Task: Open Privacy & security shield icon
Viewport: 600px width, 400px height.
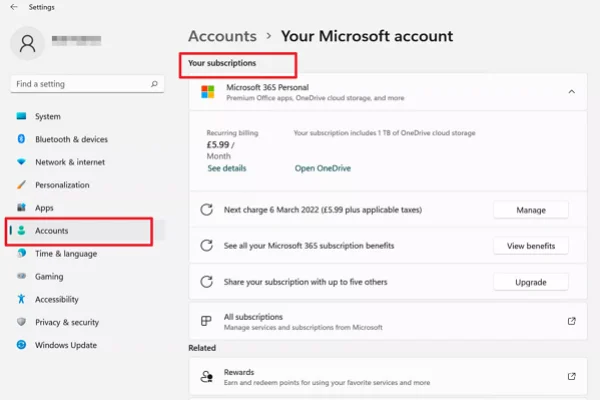Action: tap(21, 323)
